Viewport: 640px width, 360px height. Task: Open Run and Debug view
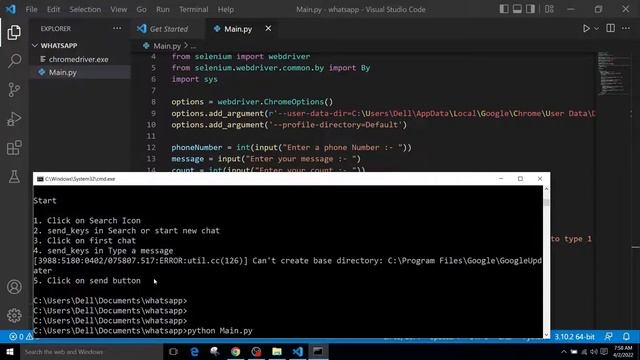coord(14,119)
